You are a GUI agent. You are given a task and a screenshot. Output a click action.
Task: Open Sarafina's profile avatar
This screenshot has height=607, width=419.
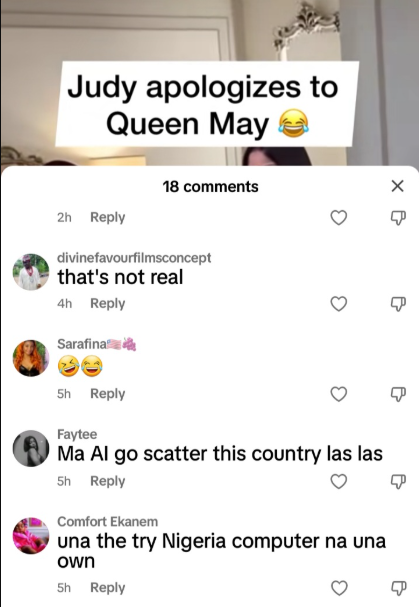[x=31, y=358]
